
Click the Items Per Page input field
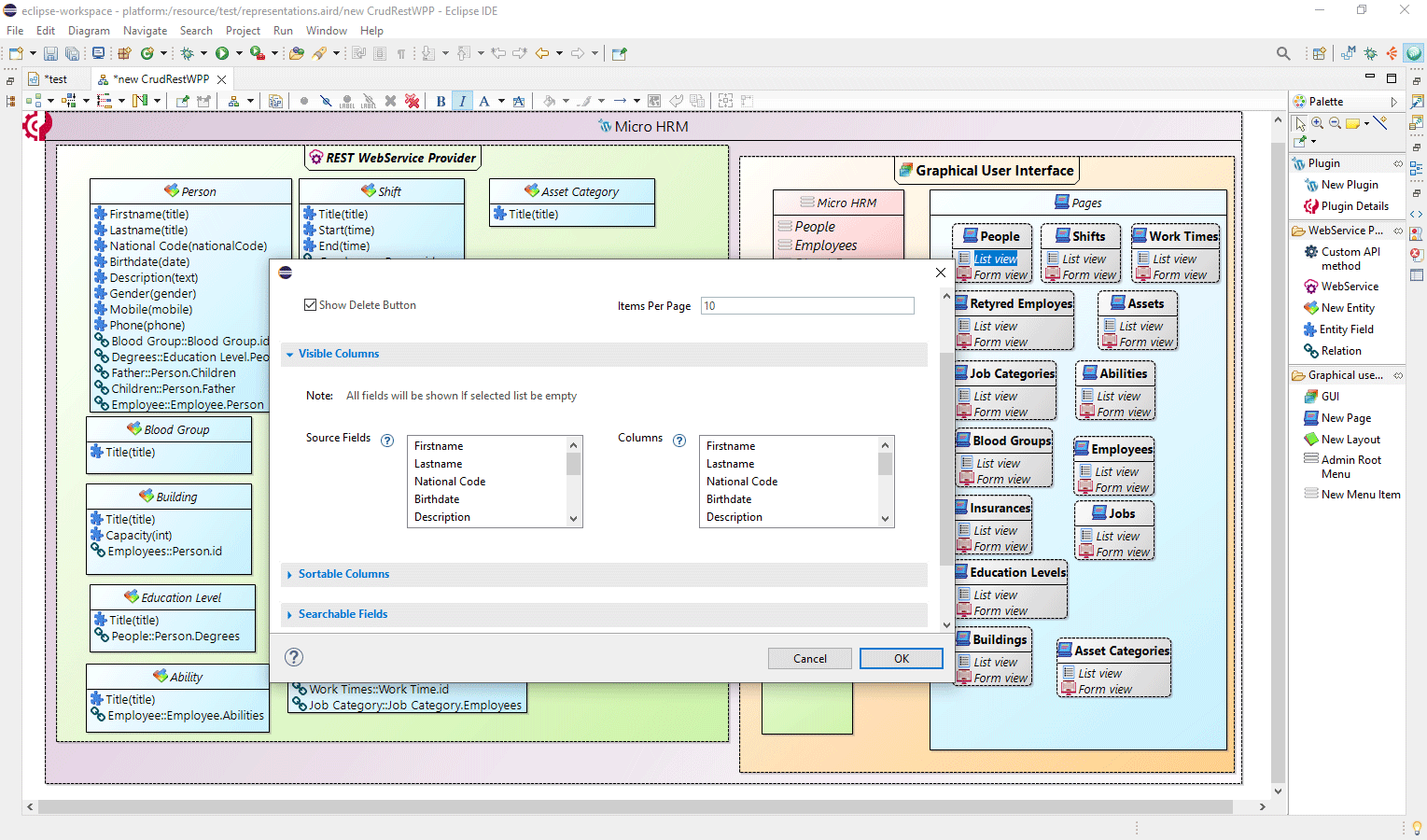807,305
